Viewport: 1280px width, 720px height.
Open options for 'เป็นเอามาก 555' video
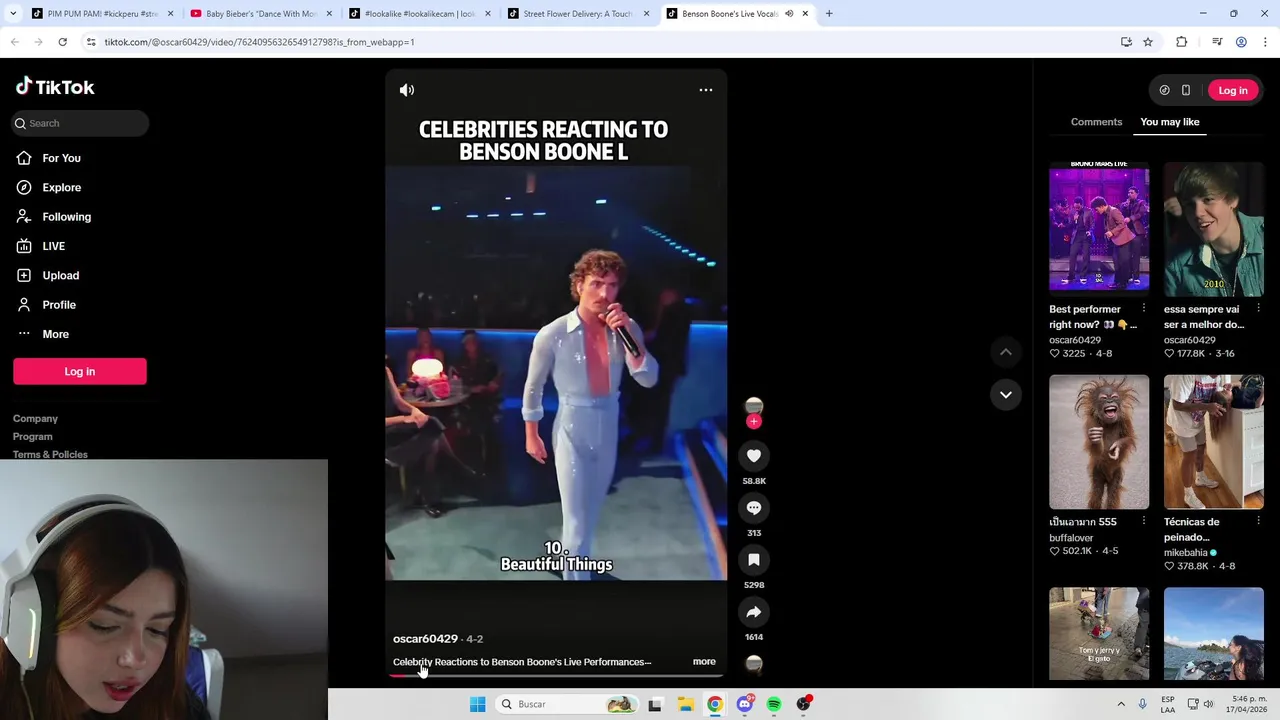[1144, 522]
